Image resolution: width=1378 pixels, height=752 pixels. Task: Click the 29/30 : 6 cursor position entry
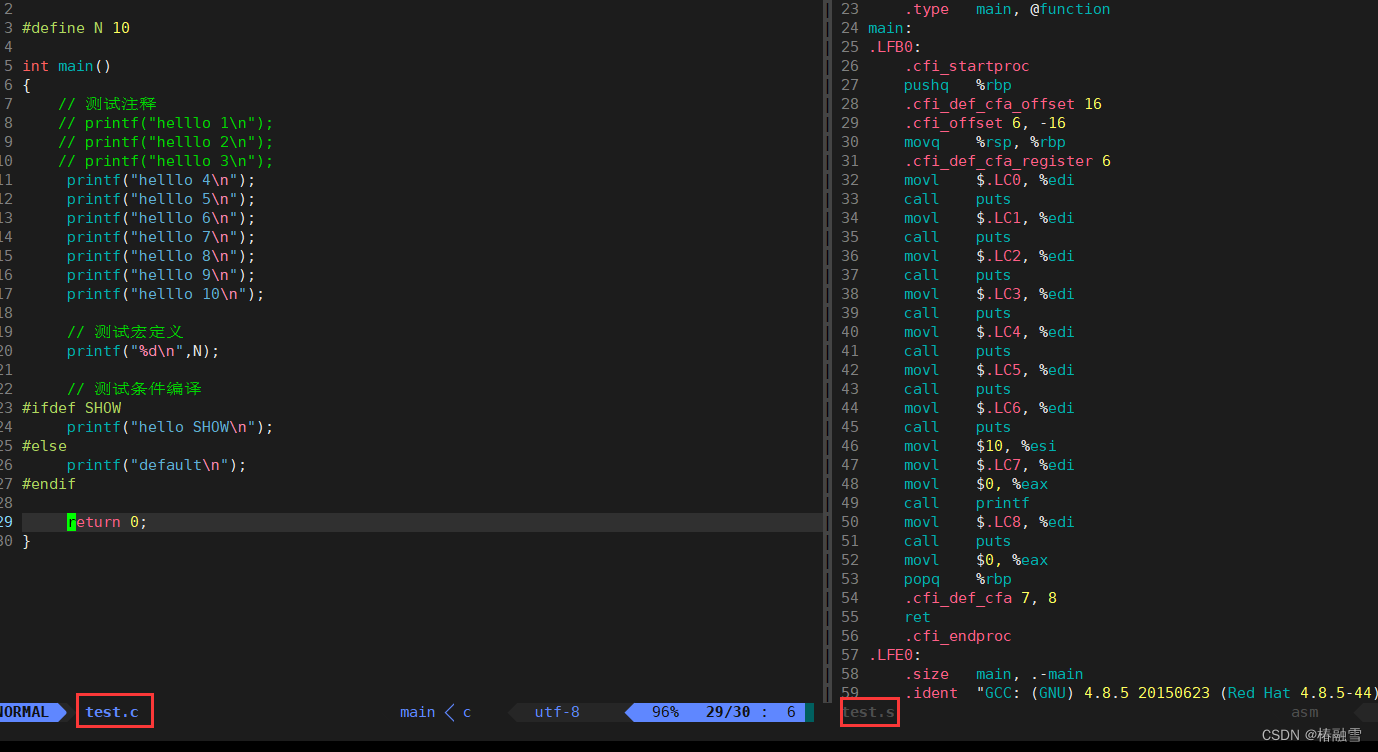[x=750, y=712]
